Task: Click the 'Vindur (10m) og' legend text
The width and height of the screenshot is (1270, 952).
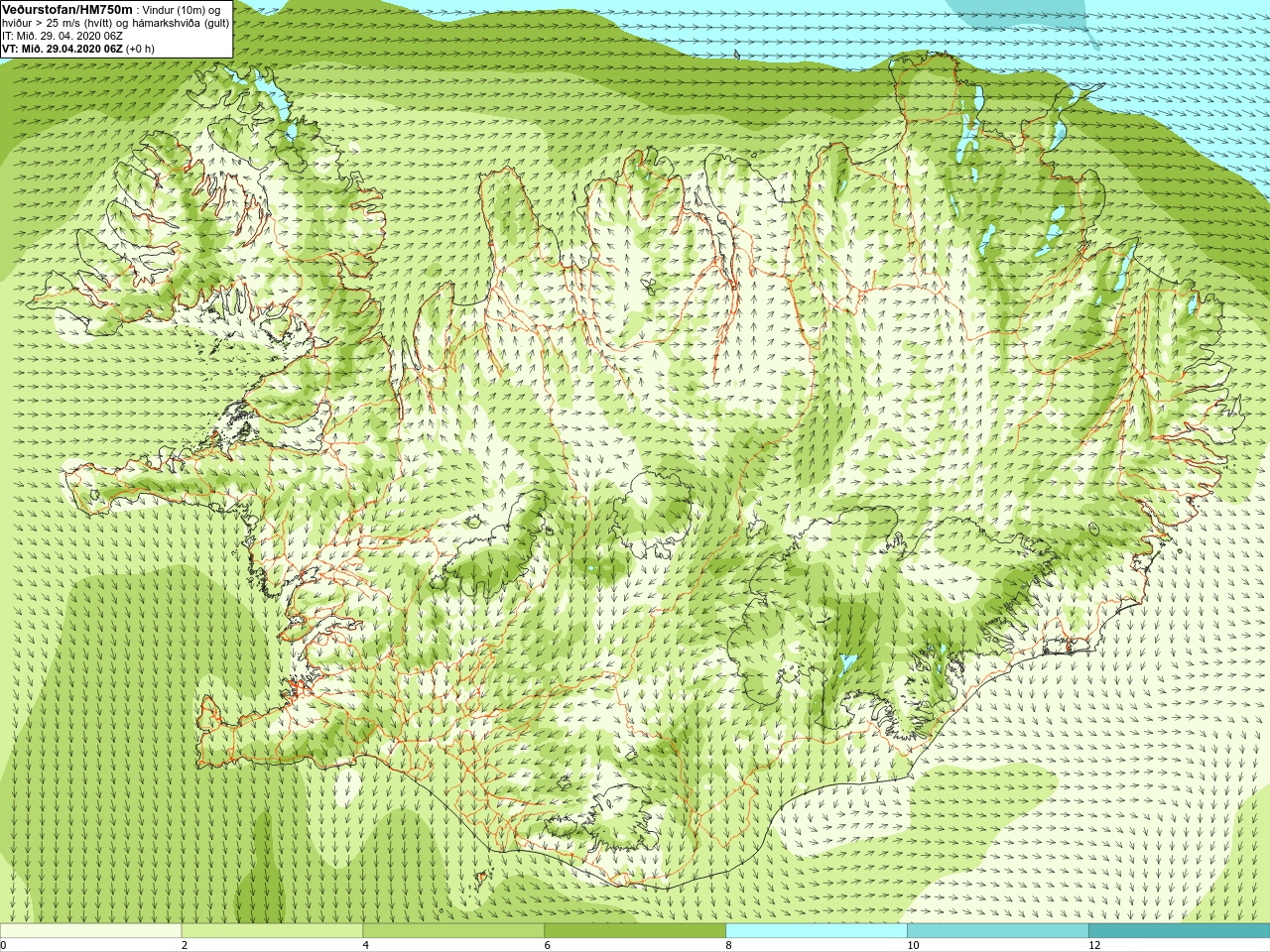Action: pos(184,10)
